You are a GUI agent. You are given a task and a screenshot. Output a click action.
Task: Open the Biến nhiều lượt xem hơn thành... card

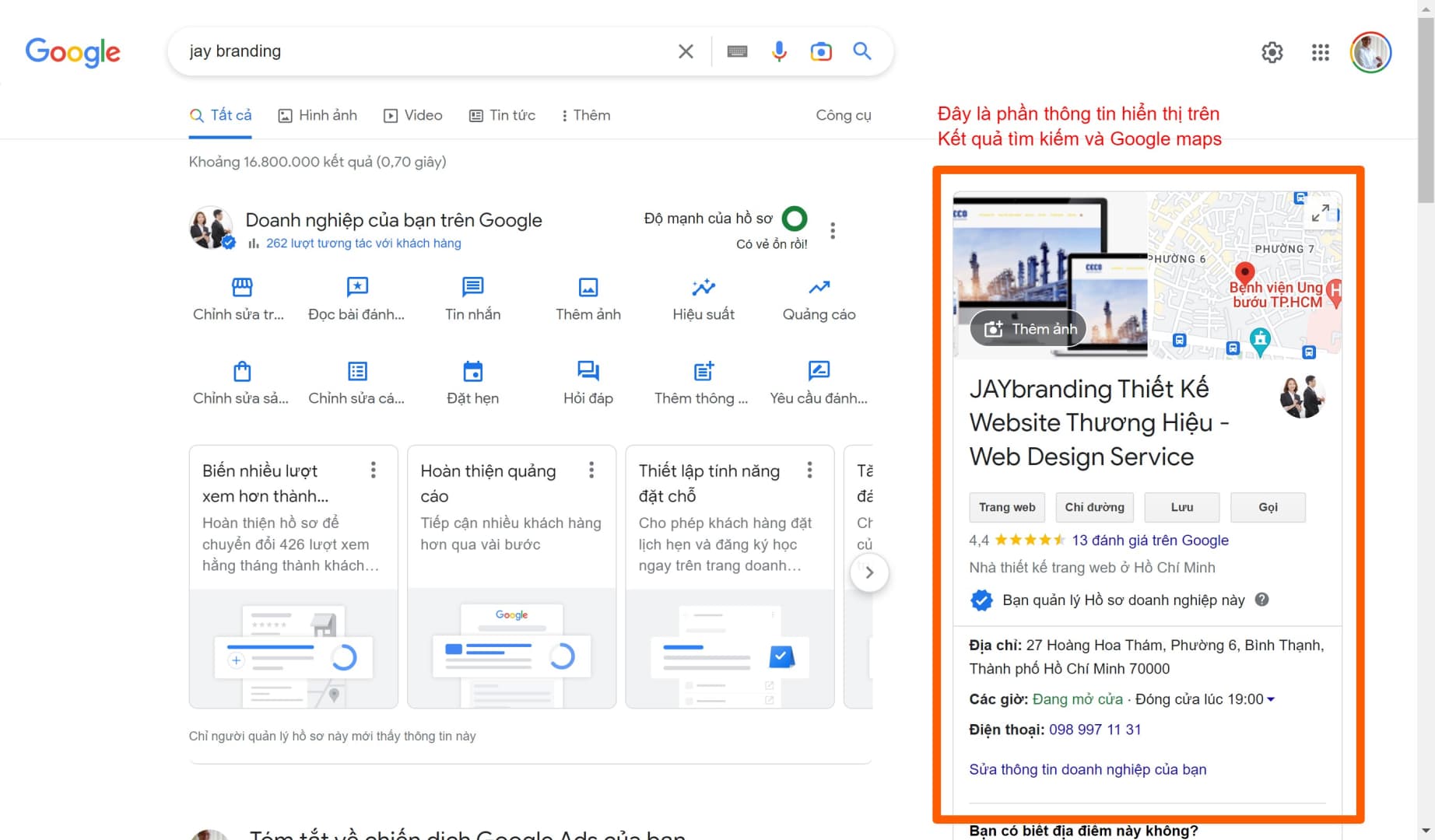tap(293, 576)
